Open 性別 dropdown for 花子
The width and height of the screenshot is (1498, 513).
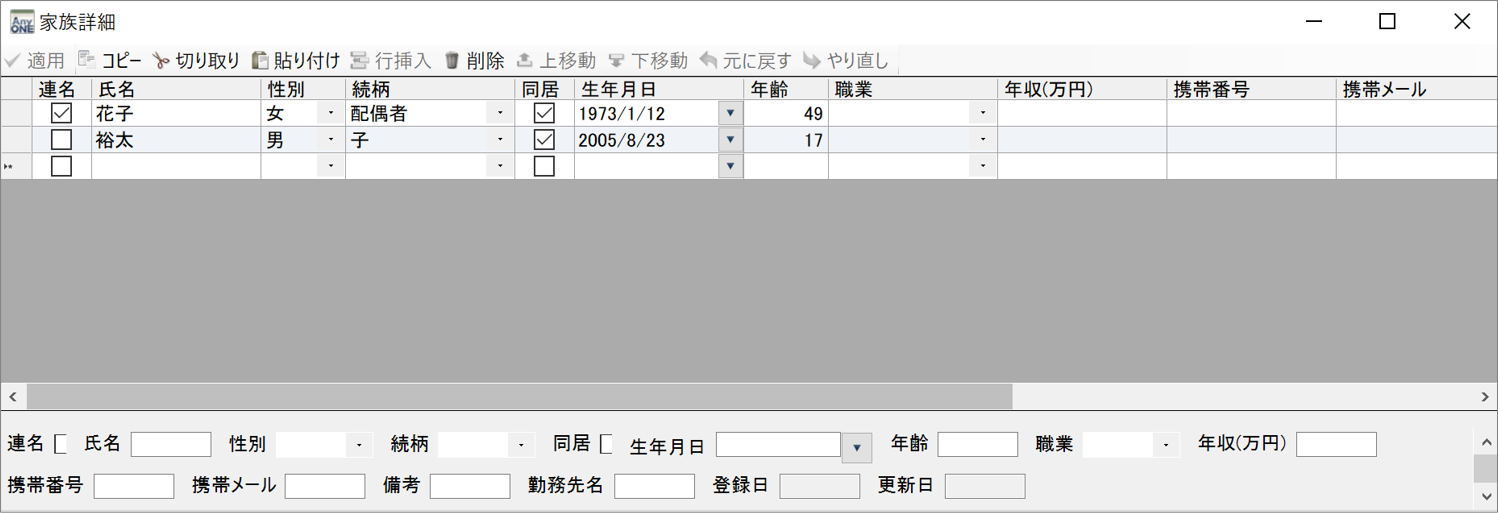(331, 114)
